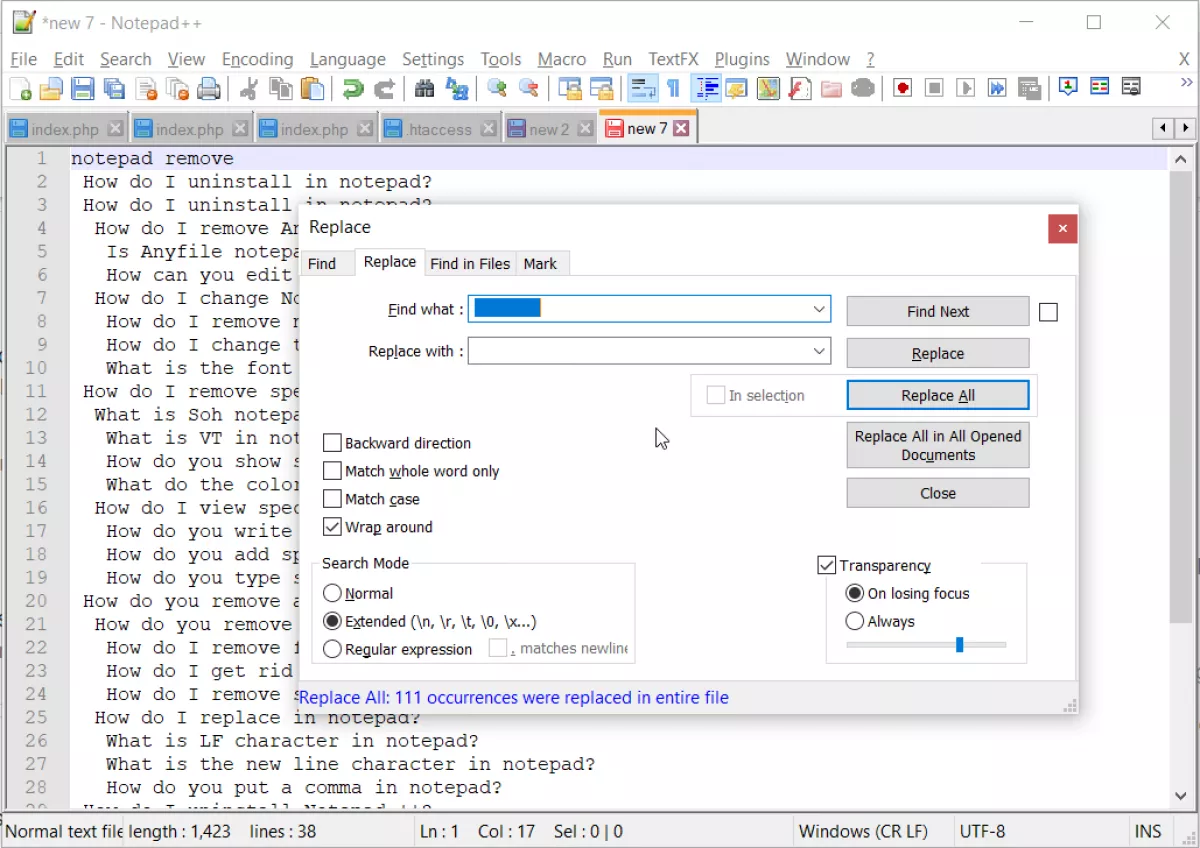Show hidden toolbar buttons with chevron
The height and width of the screenshot is (848, 1200).
(x=1185, y=84)
